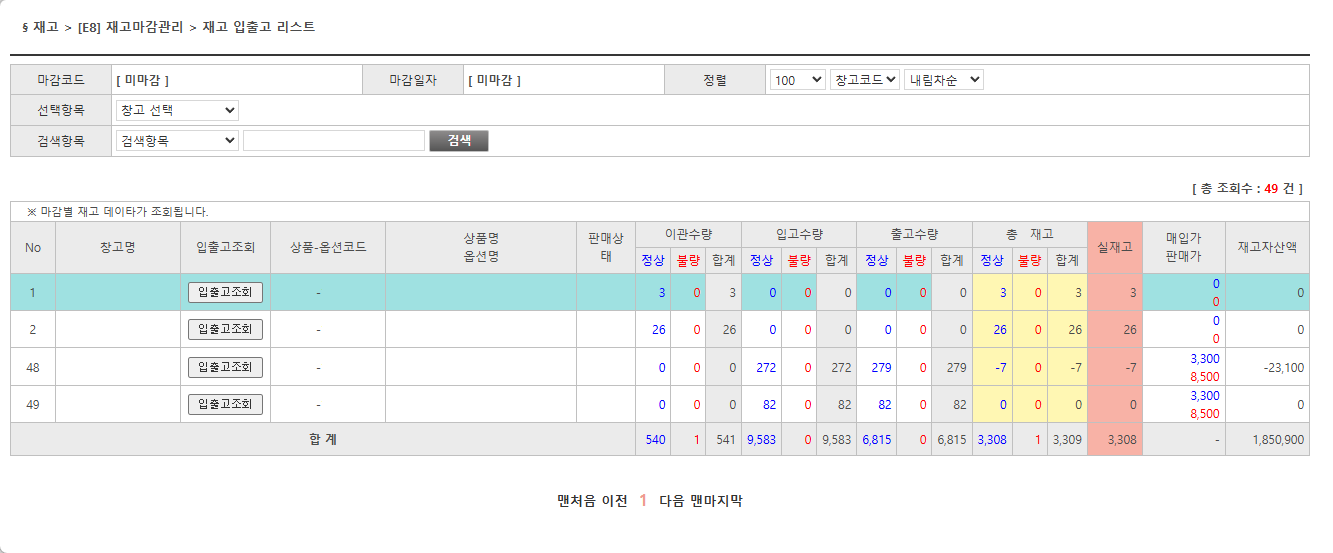
Task: Click 입출고조회 button in row 1
Action: tap(225, 292)
